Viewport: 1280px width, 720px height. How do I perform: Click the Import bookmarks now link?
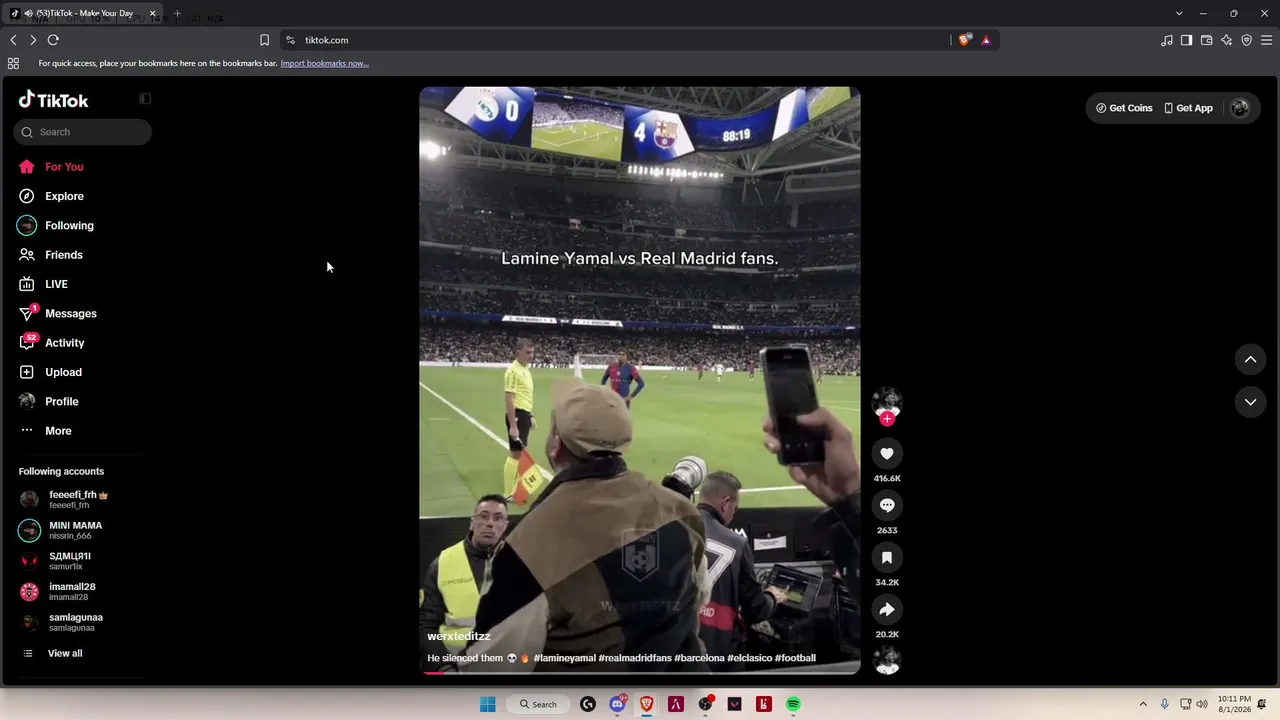(x=324, y=63)
